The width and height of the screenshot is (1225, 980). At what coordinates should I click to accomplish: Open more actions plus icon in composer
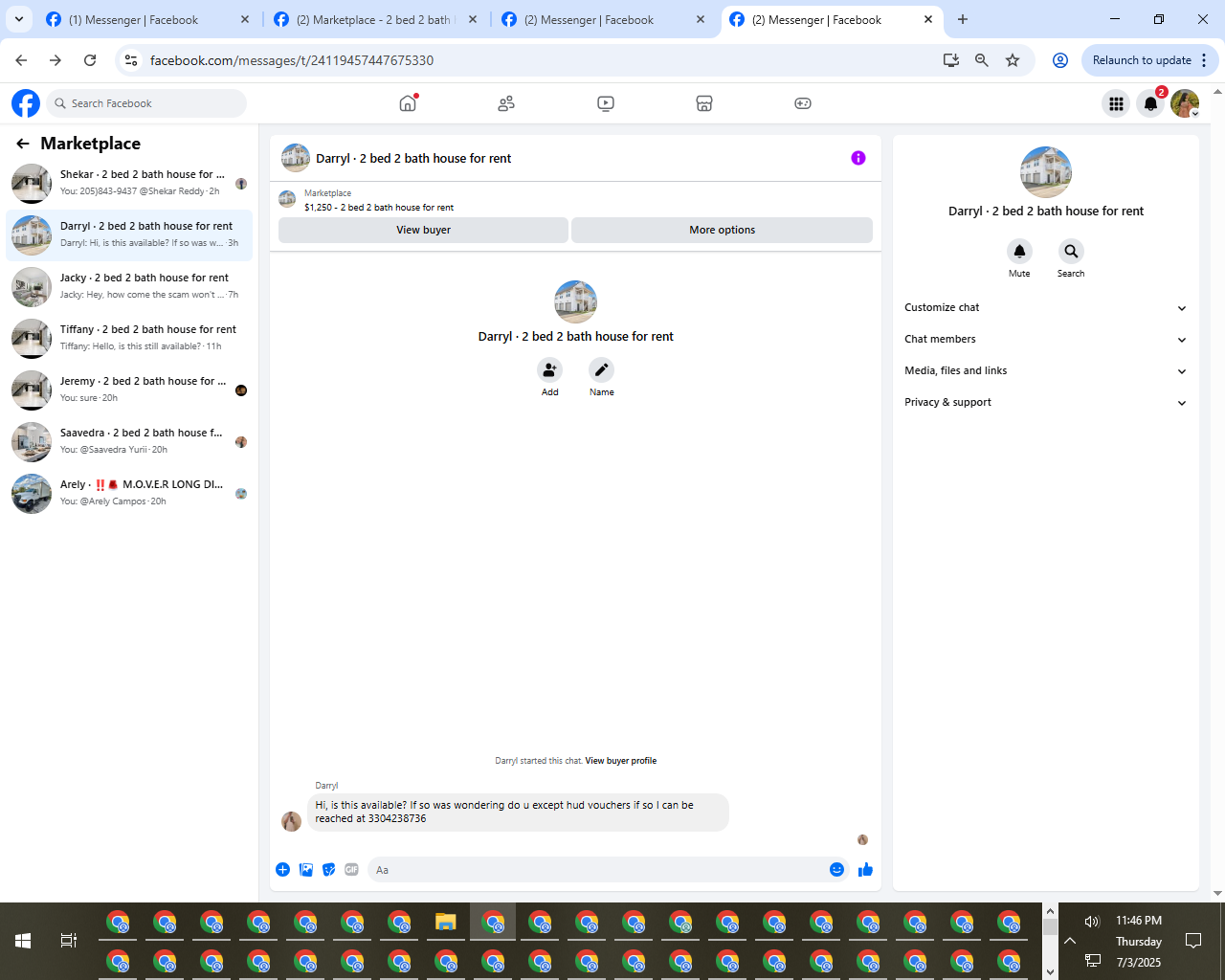click(x=283, y=870)
